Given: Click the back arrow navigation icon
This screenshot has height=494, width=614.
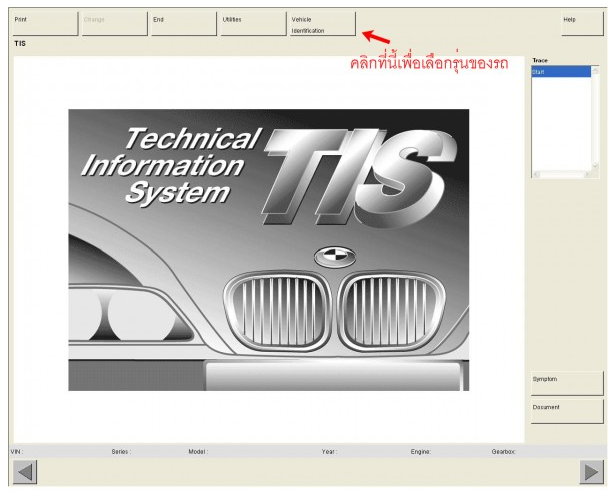Looking at the screenshot, I should click(x=24, y=473).
